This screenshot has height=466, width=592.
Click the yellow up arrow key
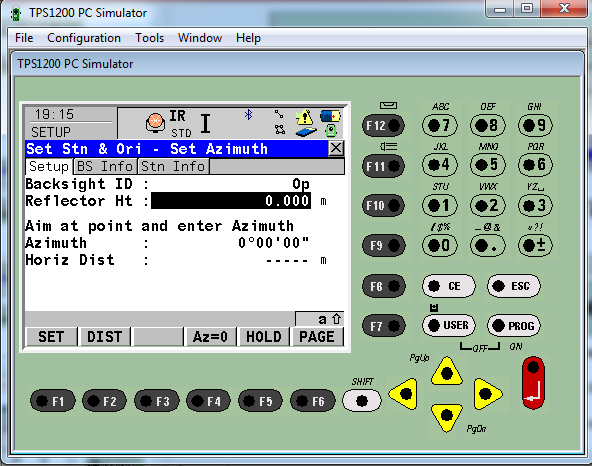click(x=447, y=372)
